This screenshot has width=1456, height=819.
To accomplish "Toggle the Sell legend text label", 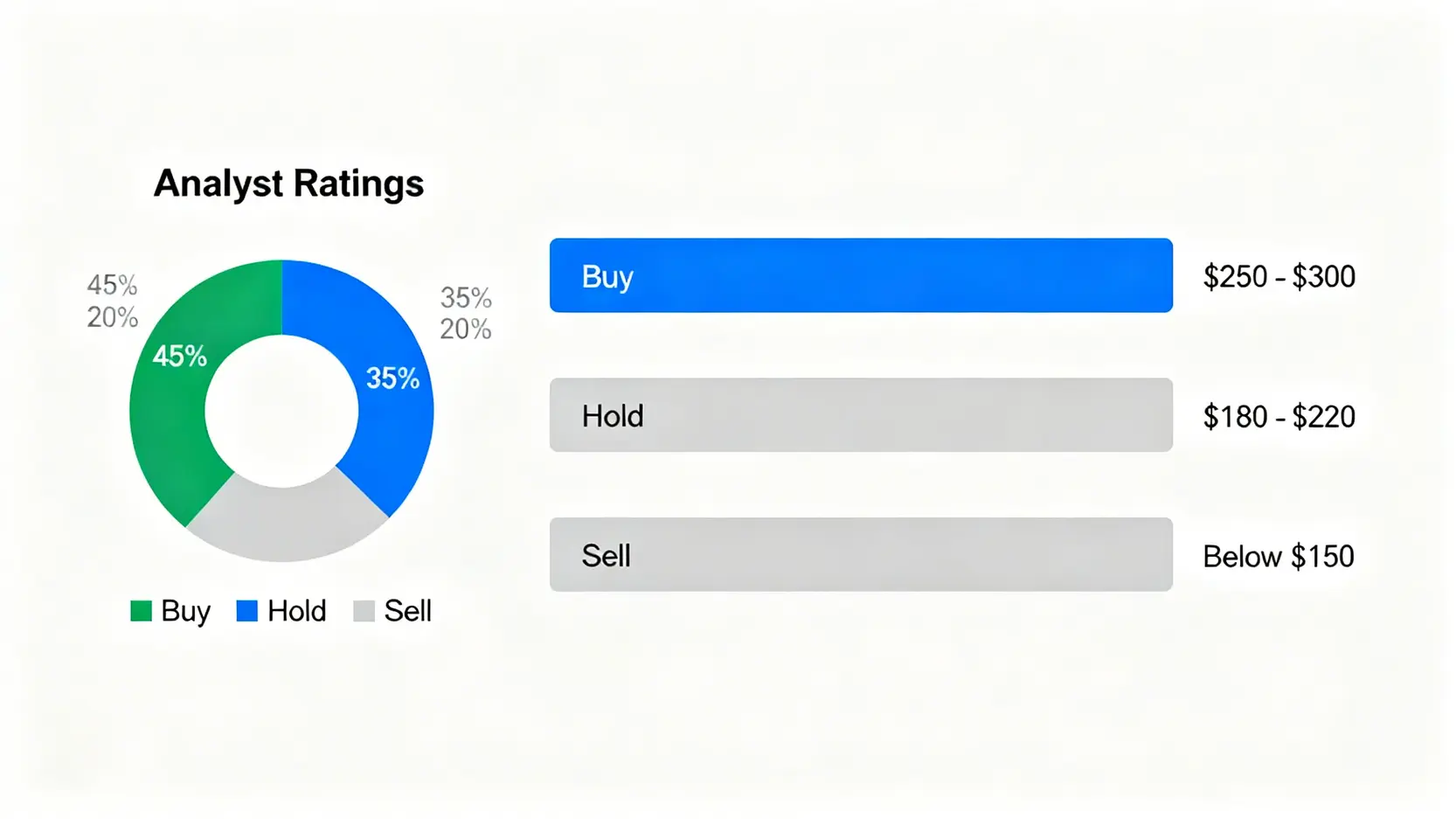I will (x=407, y=611).
